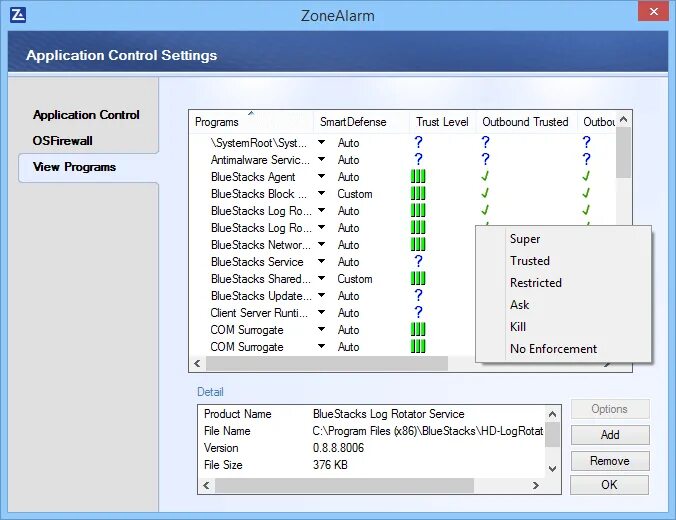Close the ZoneAlarm window

(653, 11)
